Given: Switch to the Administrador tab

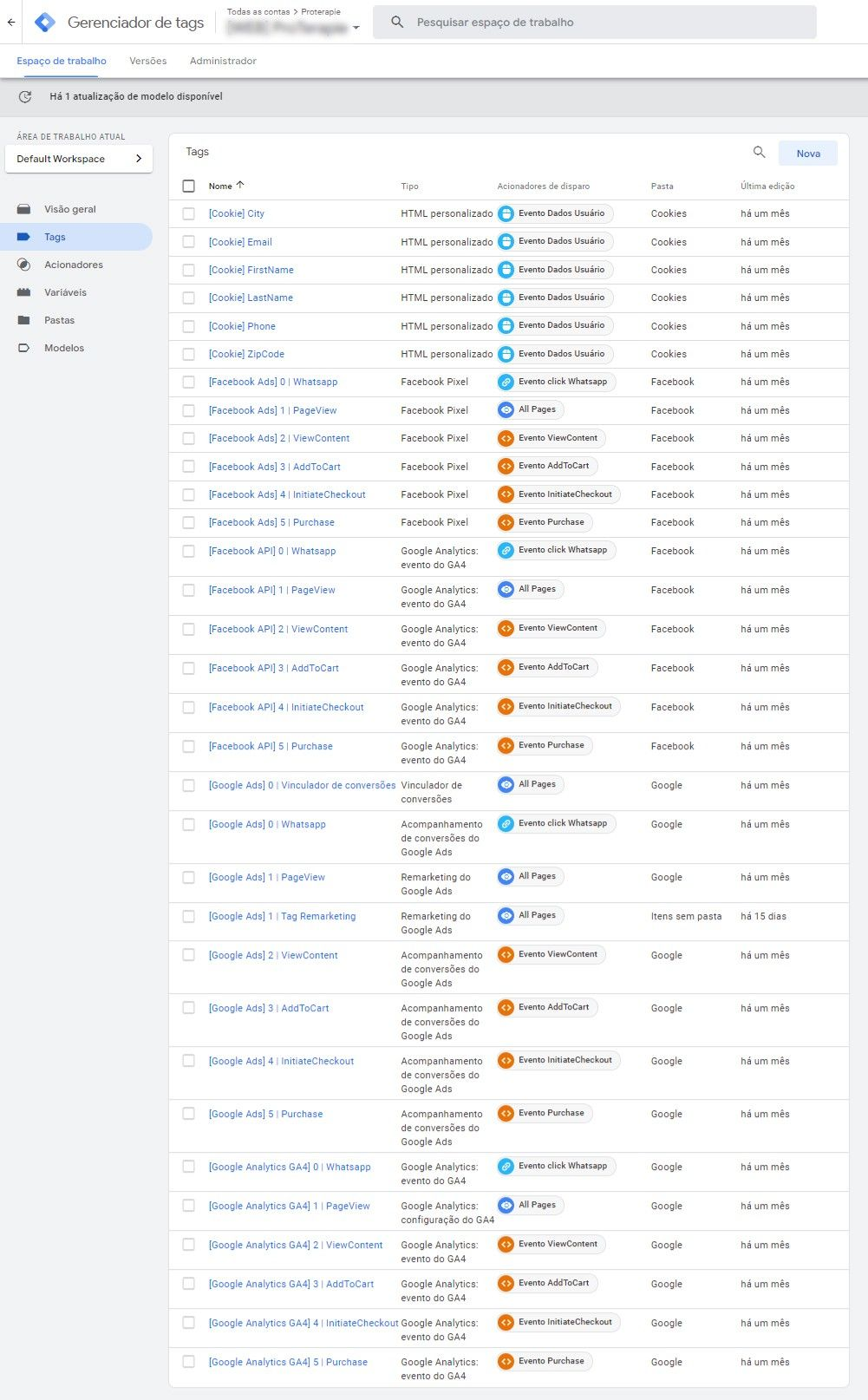Looking at the screenshot, I should click(223, 62).
